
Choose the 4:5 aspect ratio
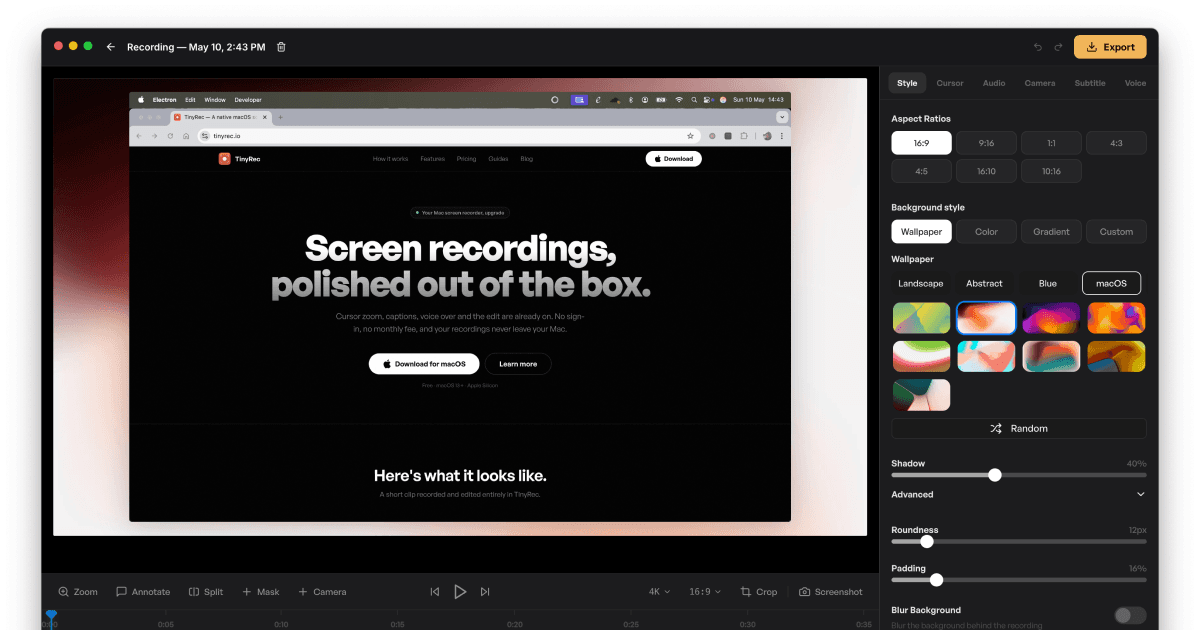click(x=921, y=171)
